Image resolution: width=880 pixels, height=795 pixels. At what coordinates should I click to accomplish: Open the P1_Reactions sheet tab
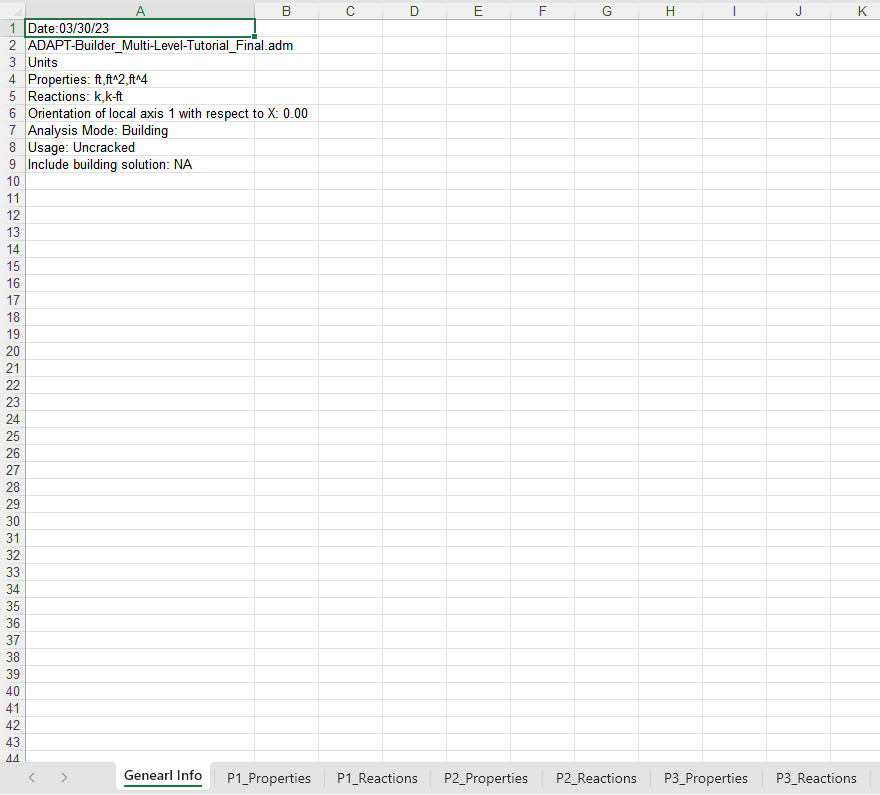tap(377, 777)
